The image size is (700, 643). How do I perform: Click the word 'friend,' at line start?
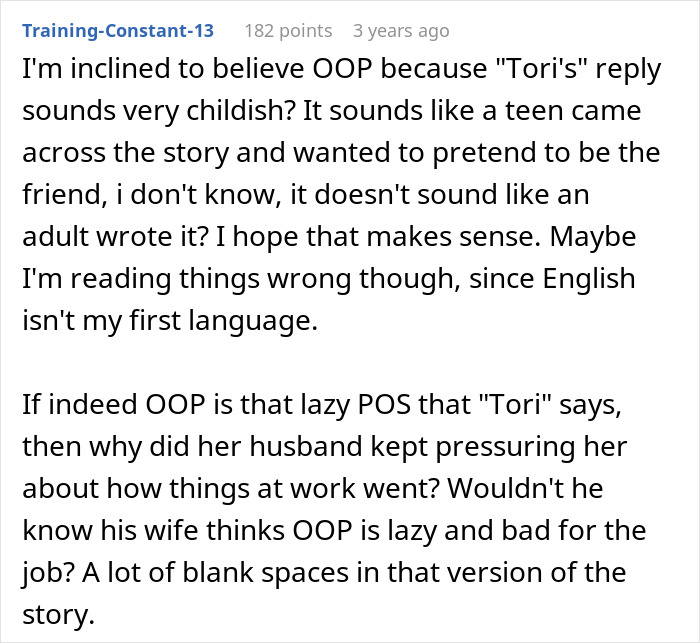[x=63, y=195]
